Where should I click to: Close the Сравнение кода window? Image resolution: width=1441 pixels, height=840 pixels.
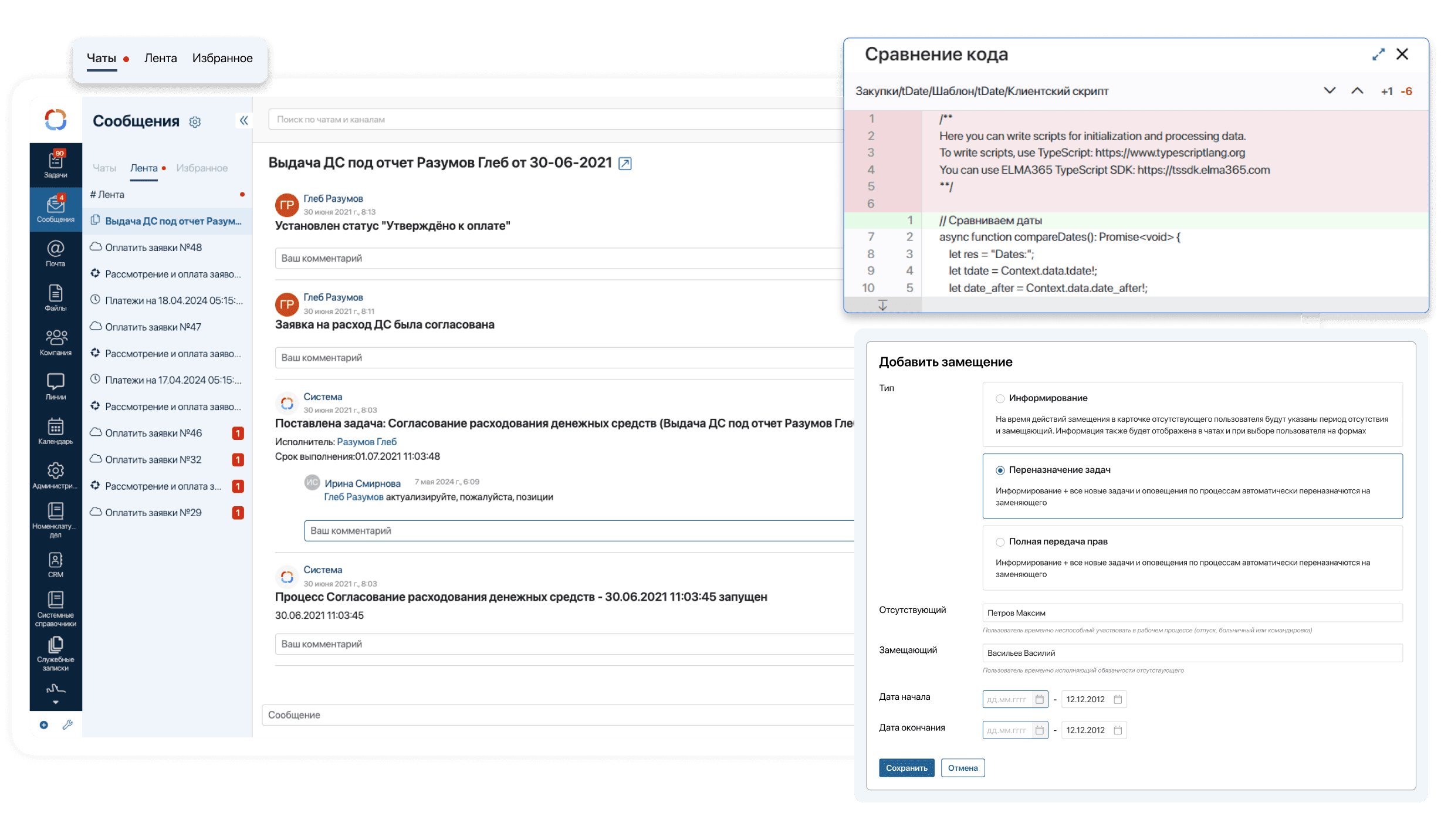[1402, 54]
